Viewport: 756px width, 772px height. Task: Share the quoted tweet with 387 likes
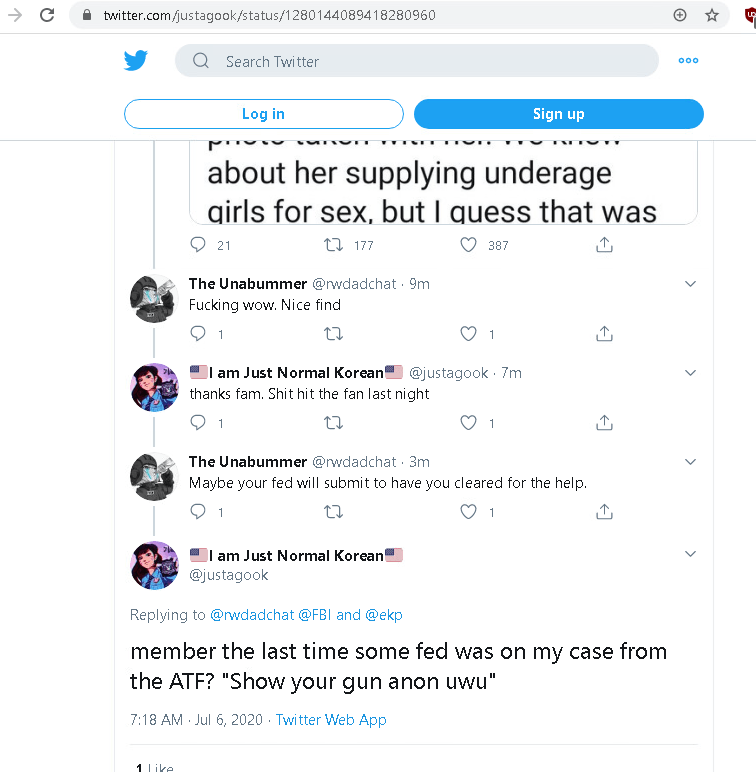click(604, 245)
